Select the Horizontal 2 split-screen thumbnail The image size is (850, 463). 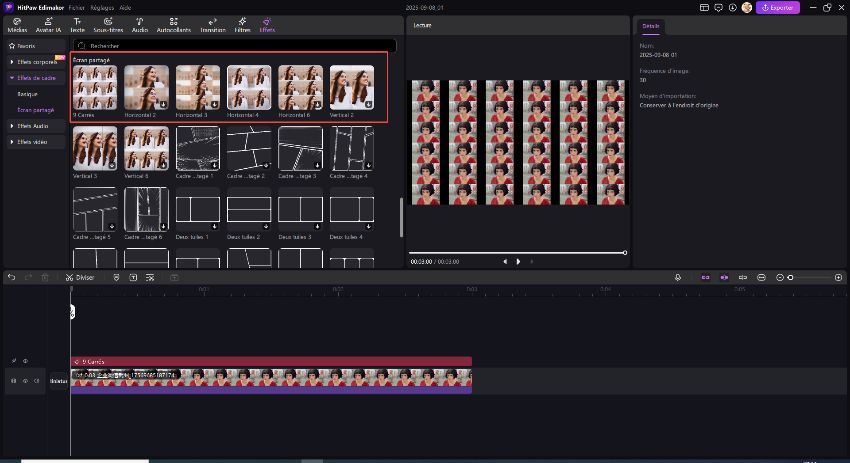(147, 88)
